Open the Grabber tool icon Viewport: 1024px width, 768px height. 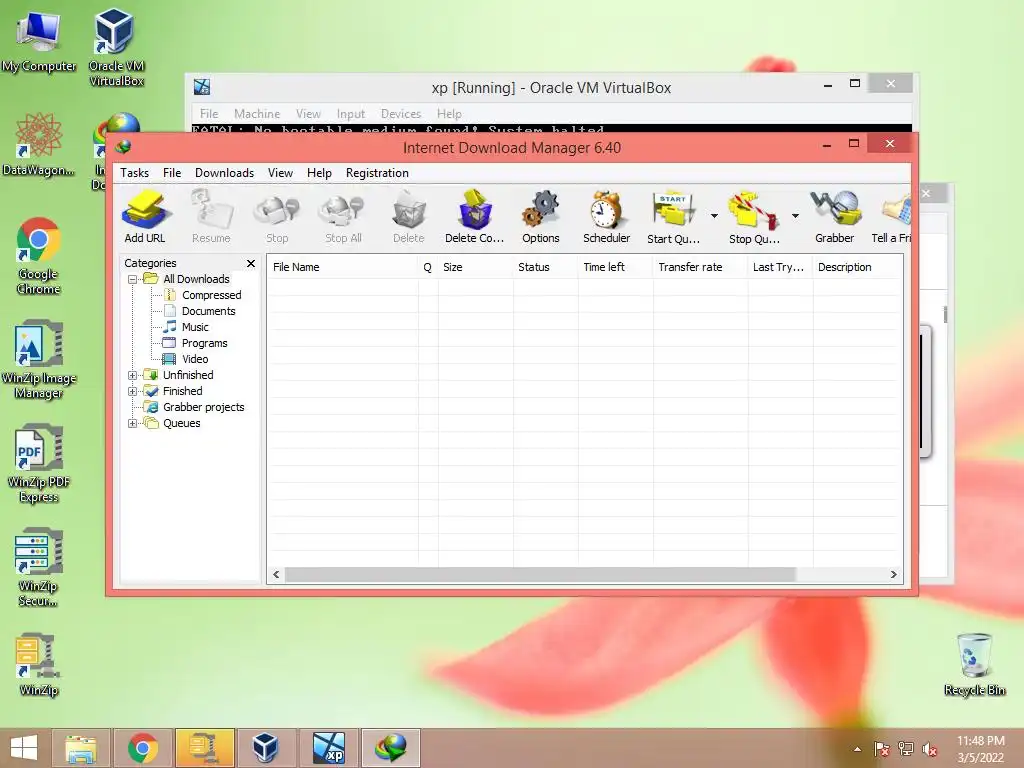click(x=835, y=217)
